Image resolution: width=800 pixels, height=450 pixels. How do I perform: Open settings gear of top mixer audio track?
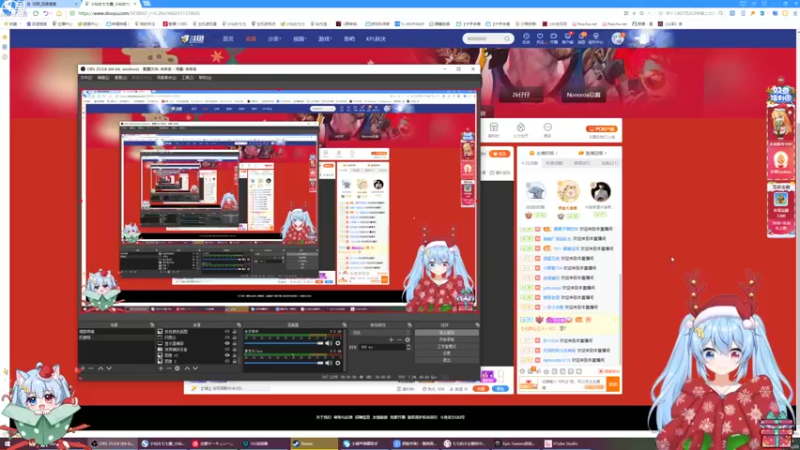pyautogui.click(x=338, y=343)
